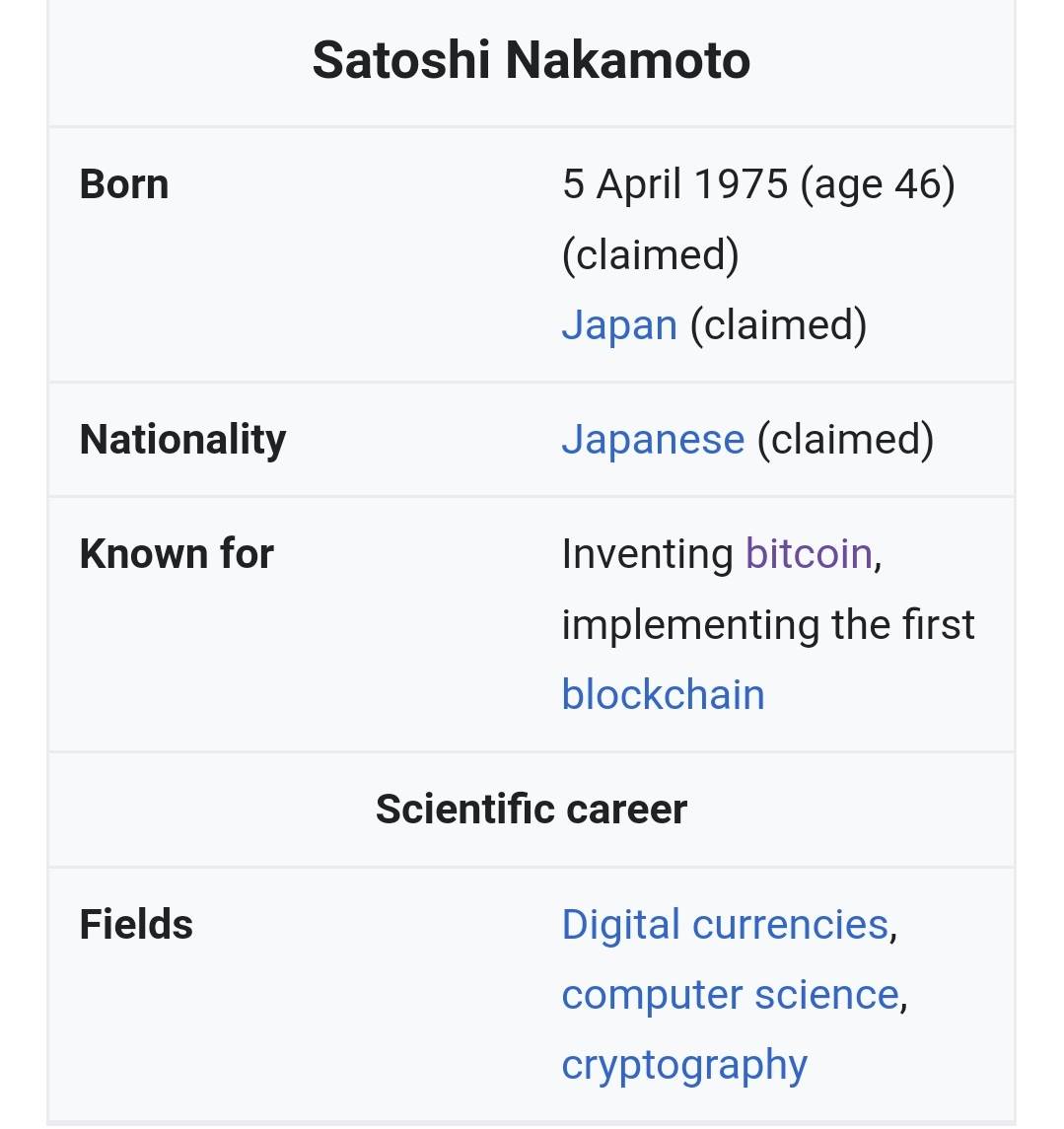Open the Japan birthplace link
The height and width of the screenshot is (1129, 1064).
(619, 324)
